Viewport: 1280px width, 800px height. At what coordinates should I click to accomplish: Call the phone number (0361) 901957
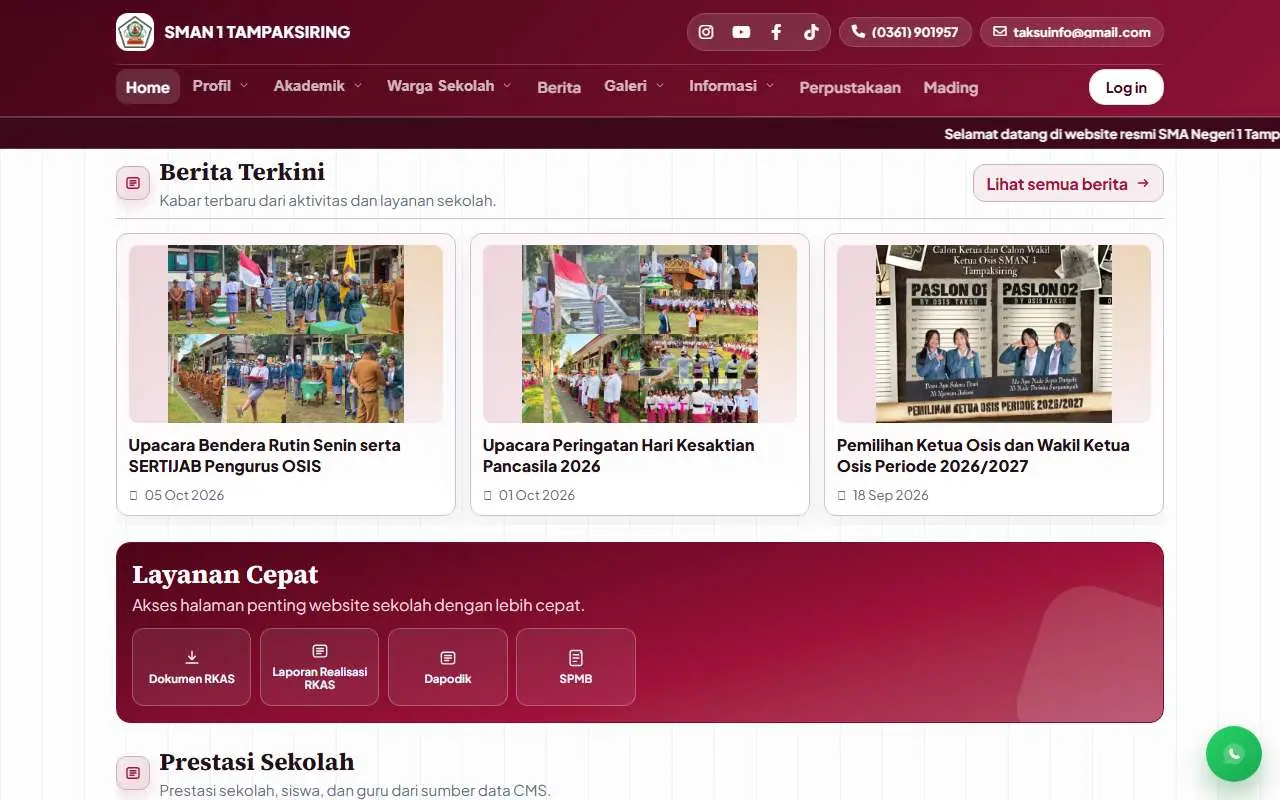pyautogui.click(x=905, y=32)
